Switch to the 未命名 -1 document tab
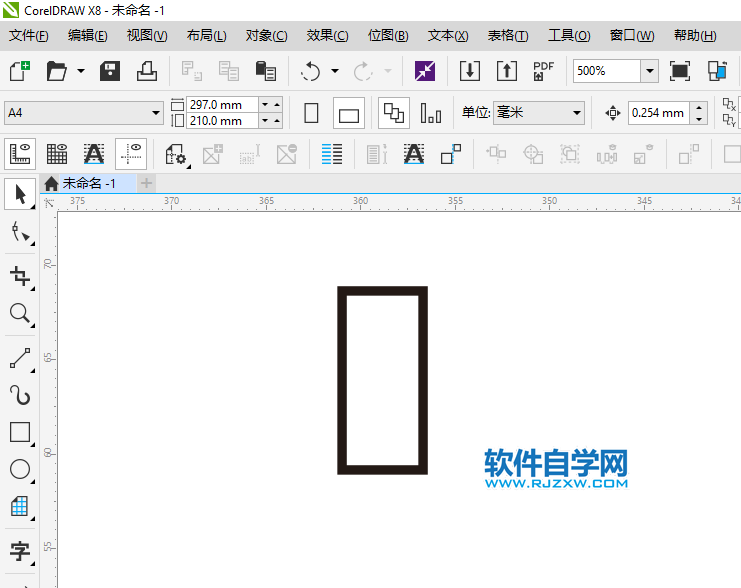 point(88,183)
